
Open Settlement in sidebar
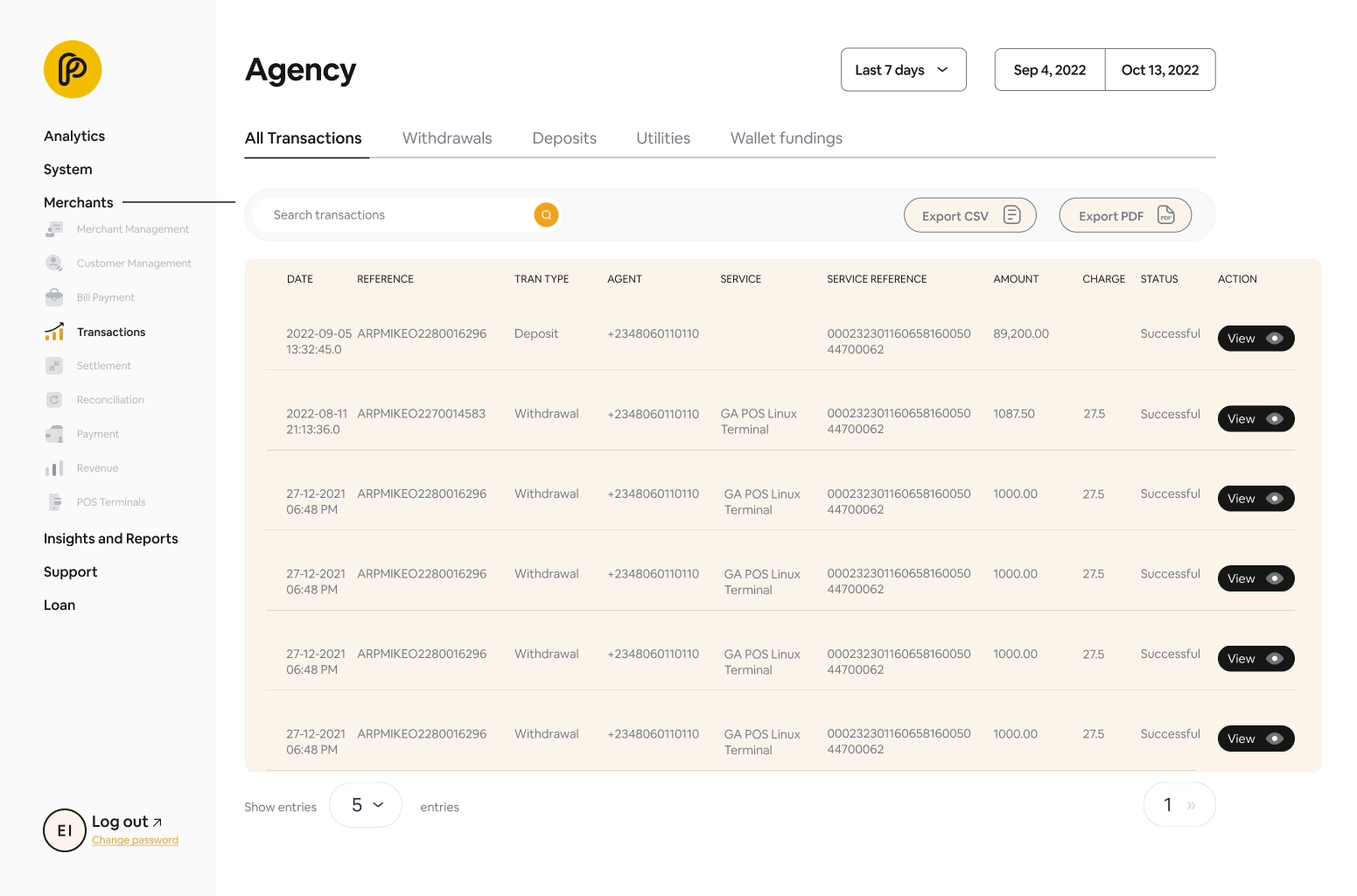[x=88, y=366]
